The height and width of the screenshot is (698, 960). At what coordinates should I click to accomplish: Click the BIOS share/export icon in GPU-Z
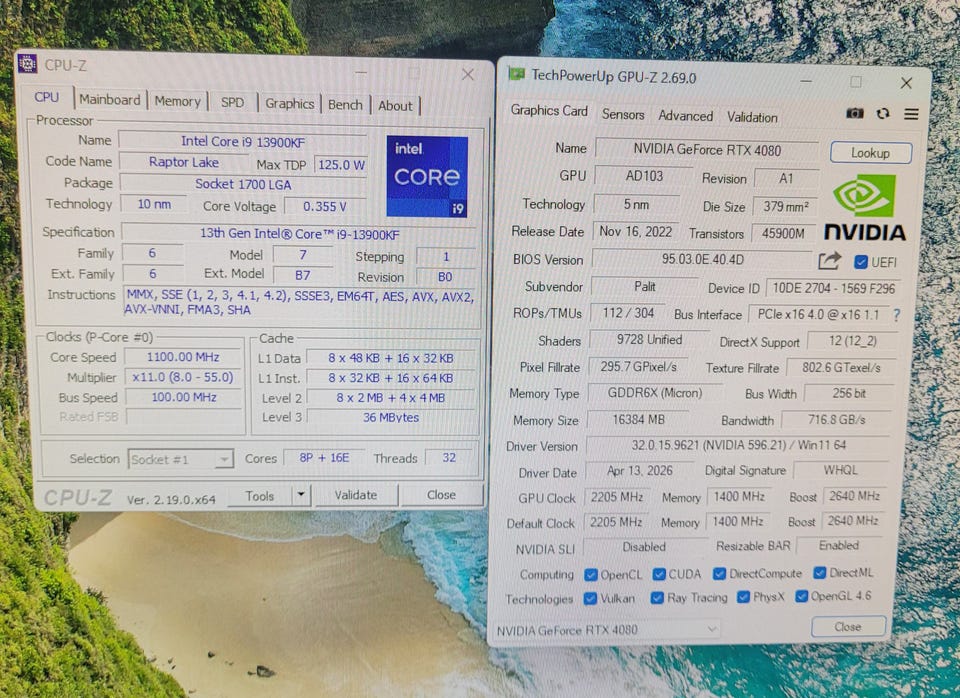[830, 261]
